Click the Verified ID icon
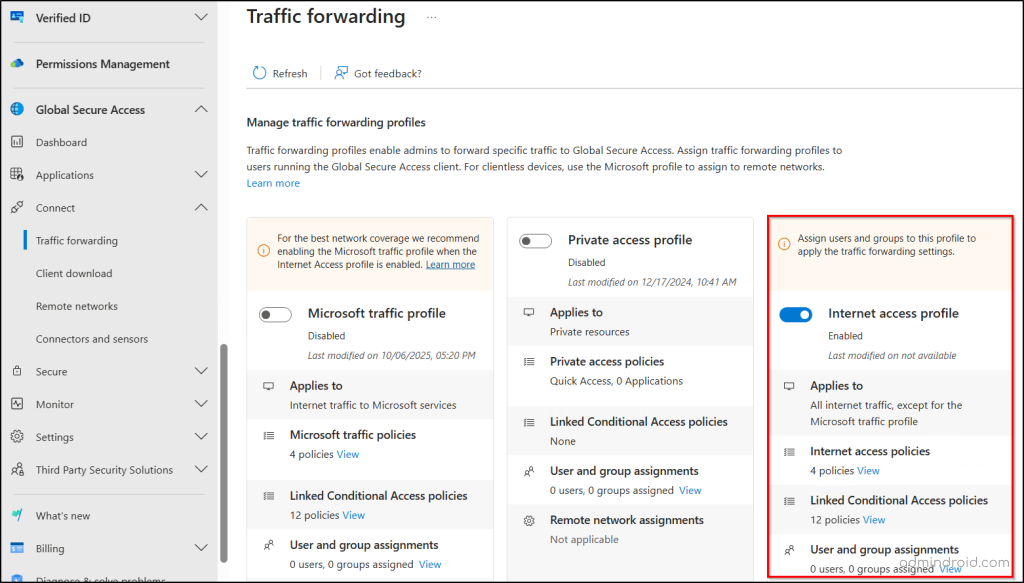Viewport: 1024px width, 583px height. point(17,17)
